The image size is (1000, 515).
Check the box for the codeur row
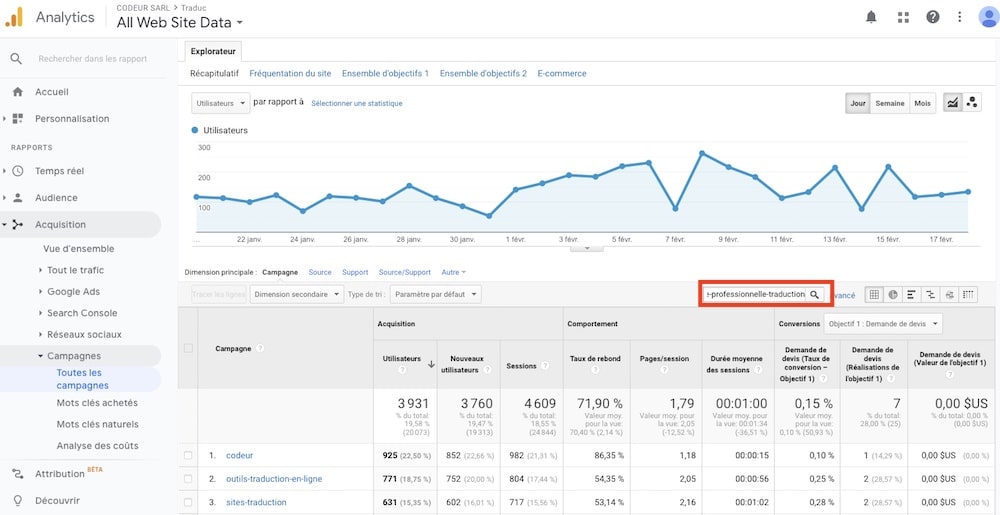(x=188, y=455)
